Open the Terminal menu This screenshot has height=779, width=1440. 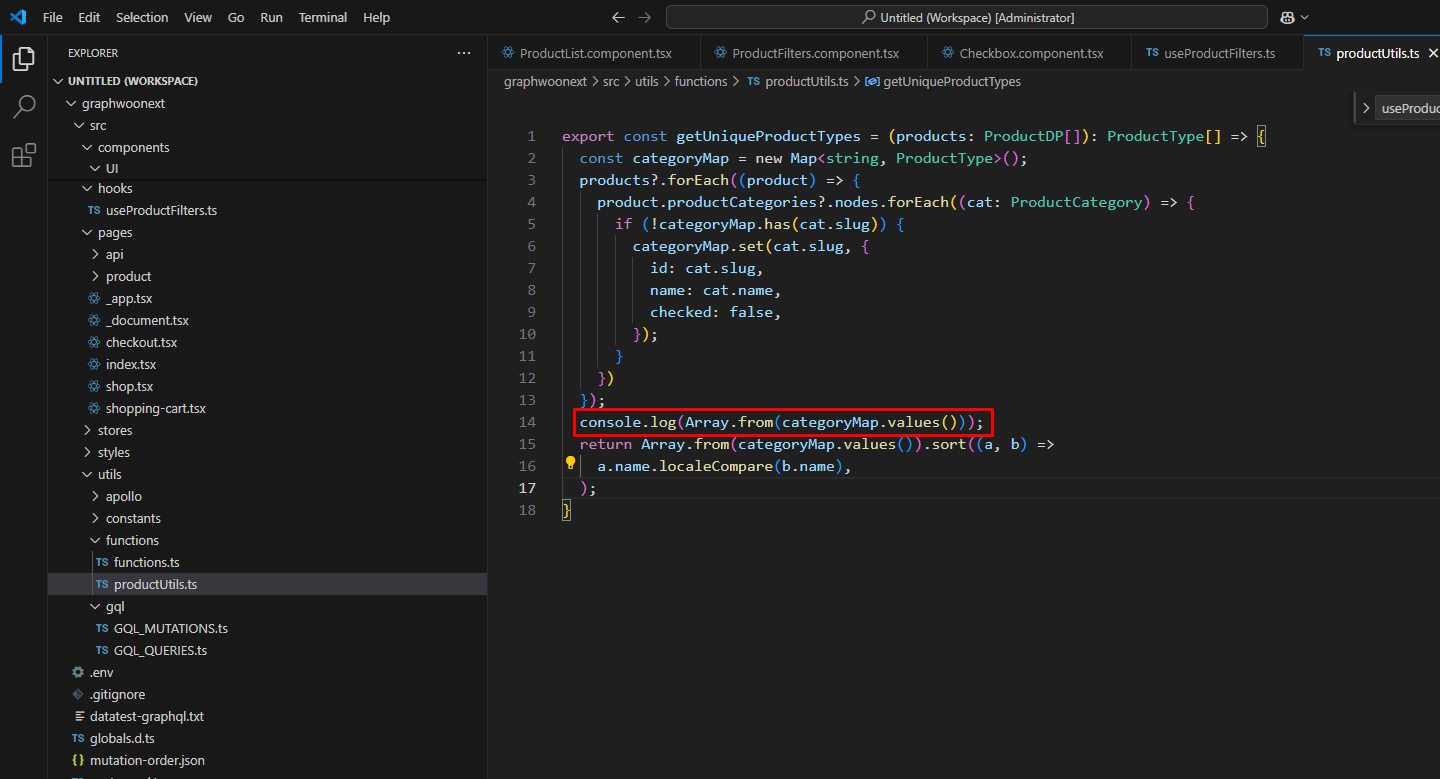click(323, 17)
